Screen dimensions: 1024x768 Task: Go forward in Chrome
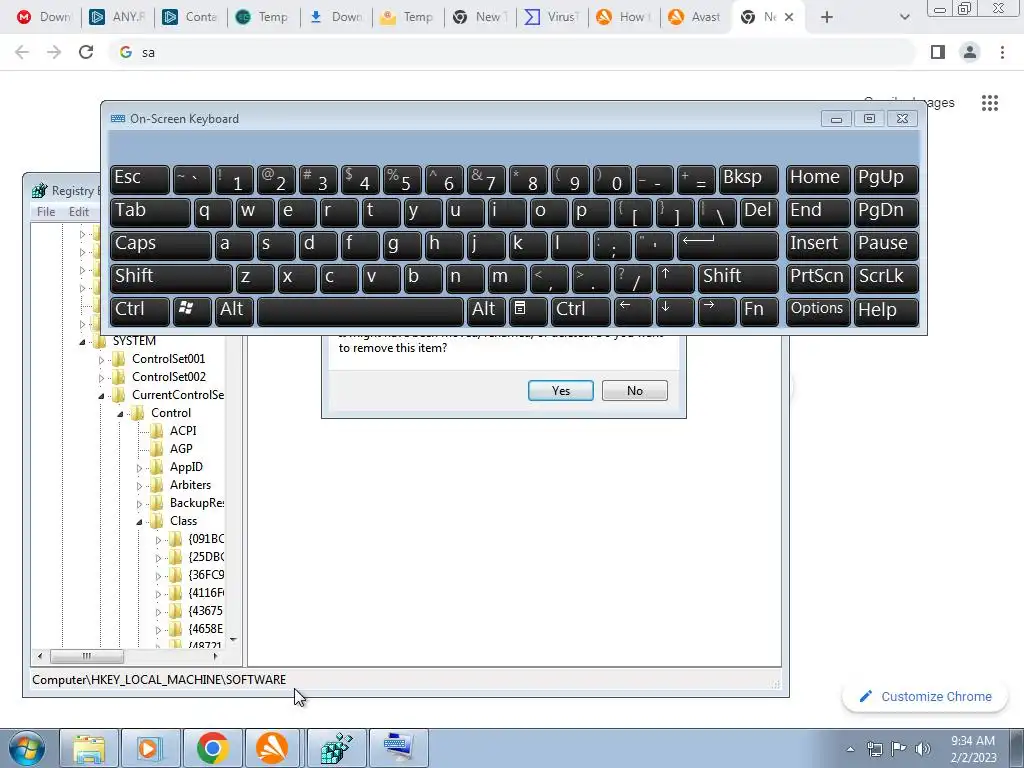point(54,52)
